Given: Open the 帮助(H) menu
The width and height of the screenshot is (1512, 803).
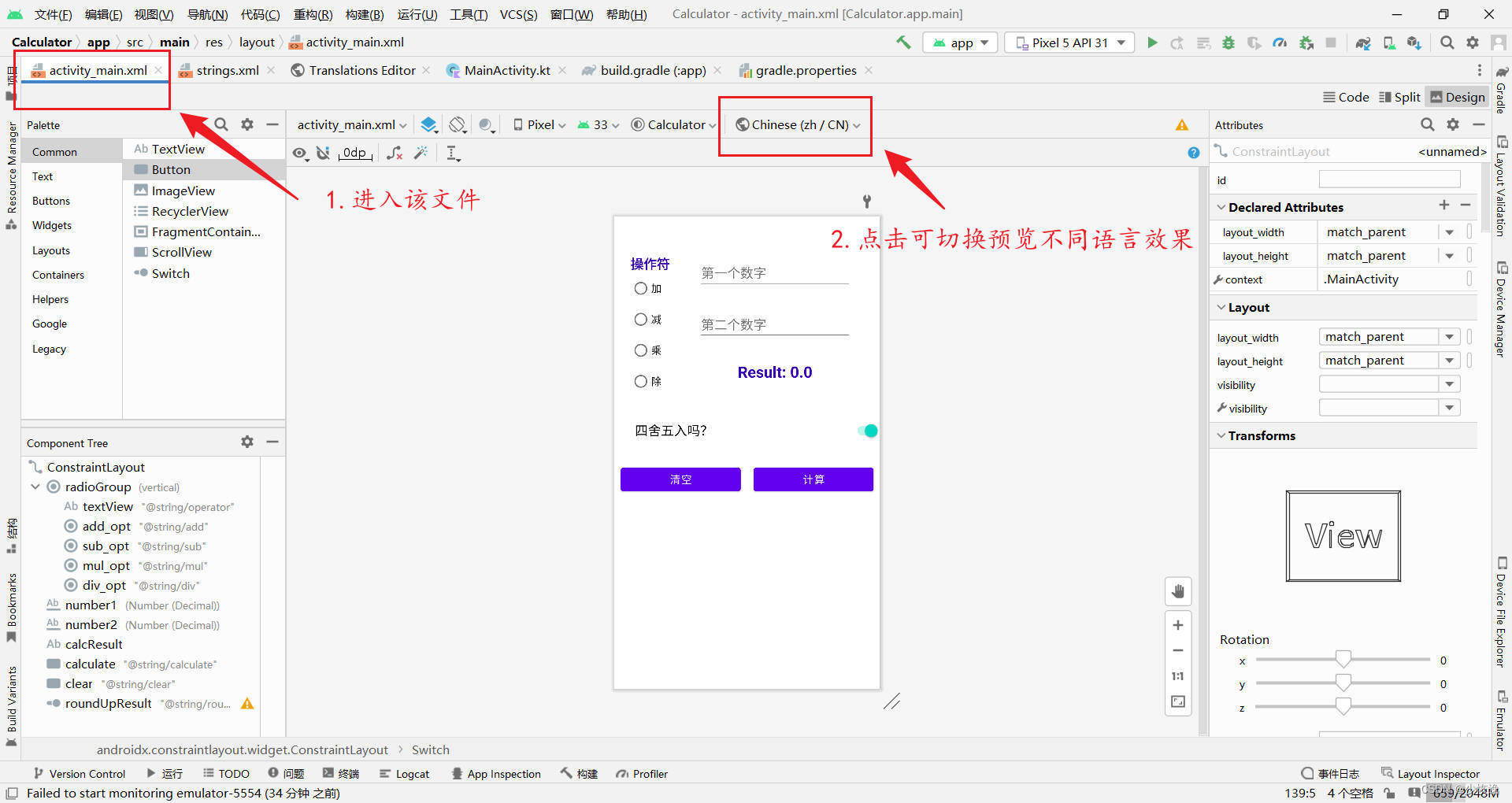Looking at the screenshot, I should (626, 13).
